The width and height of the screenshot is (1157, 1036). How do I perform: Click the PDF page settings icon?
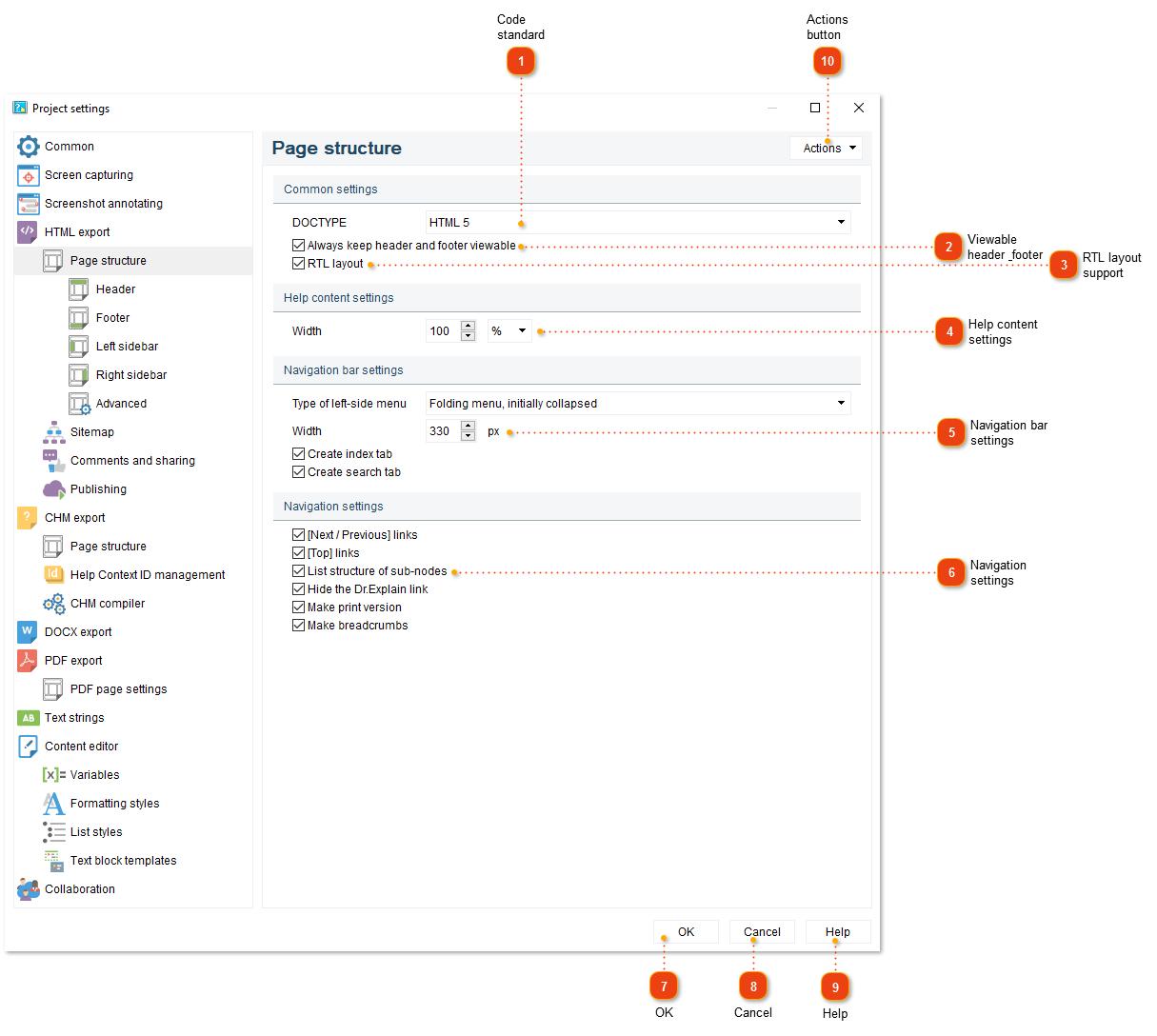pyautogui.click(x=53, y=689)
